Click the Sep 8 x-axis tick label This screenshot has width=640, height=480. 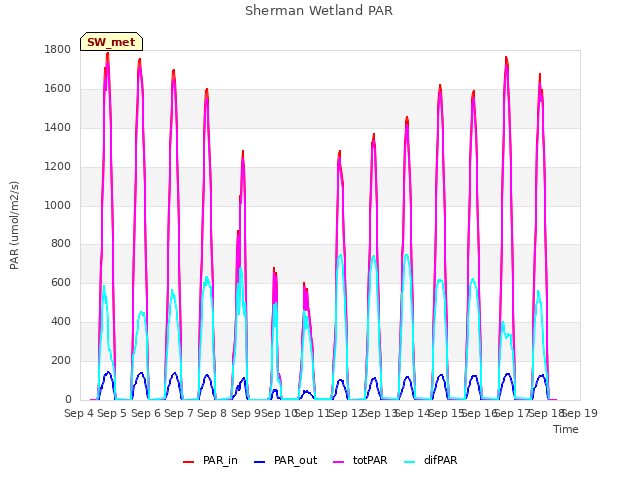pos(212,413)
